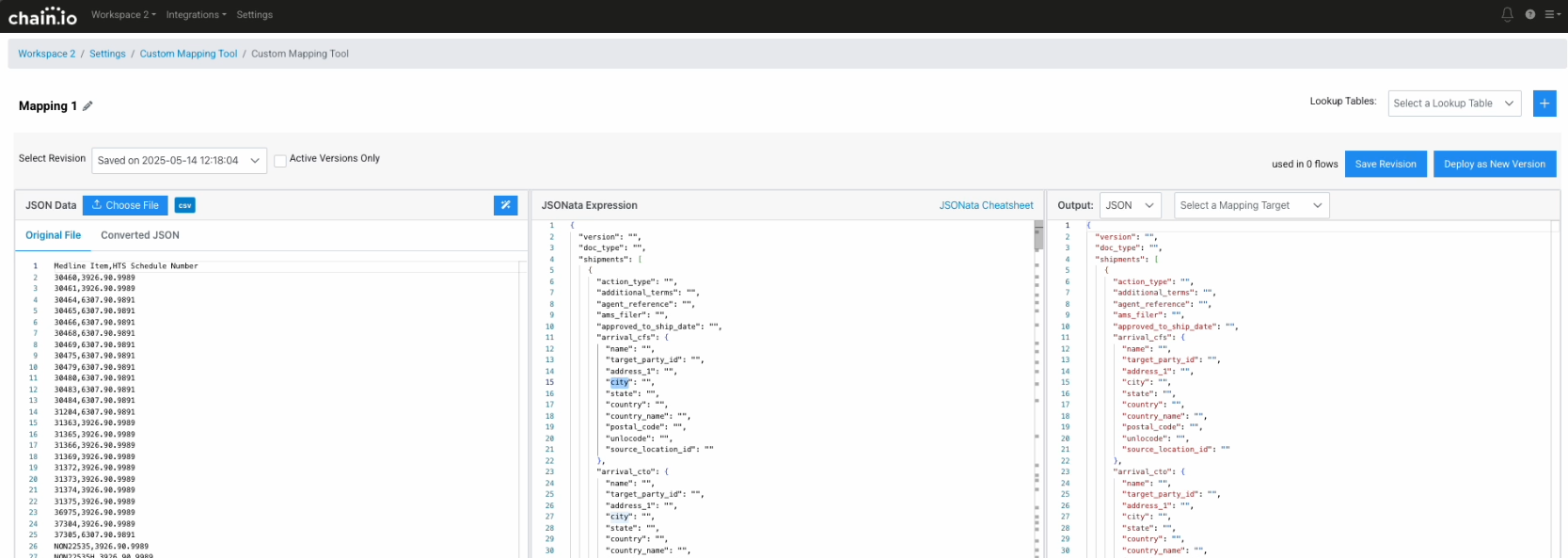The width and height of the screenshot is (1568, 558).
Task: Click the csv badge icon
Action: coord(185,205)
